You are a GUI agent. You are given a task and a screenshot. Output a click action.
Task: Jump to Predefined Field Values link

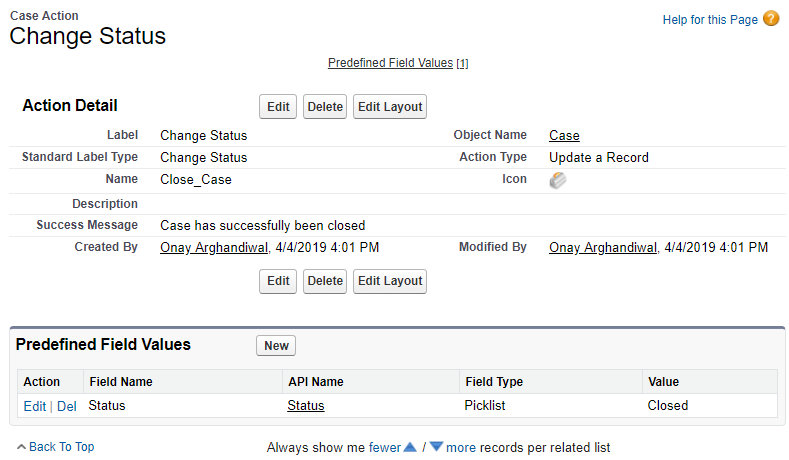(x=390, y=63)
